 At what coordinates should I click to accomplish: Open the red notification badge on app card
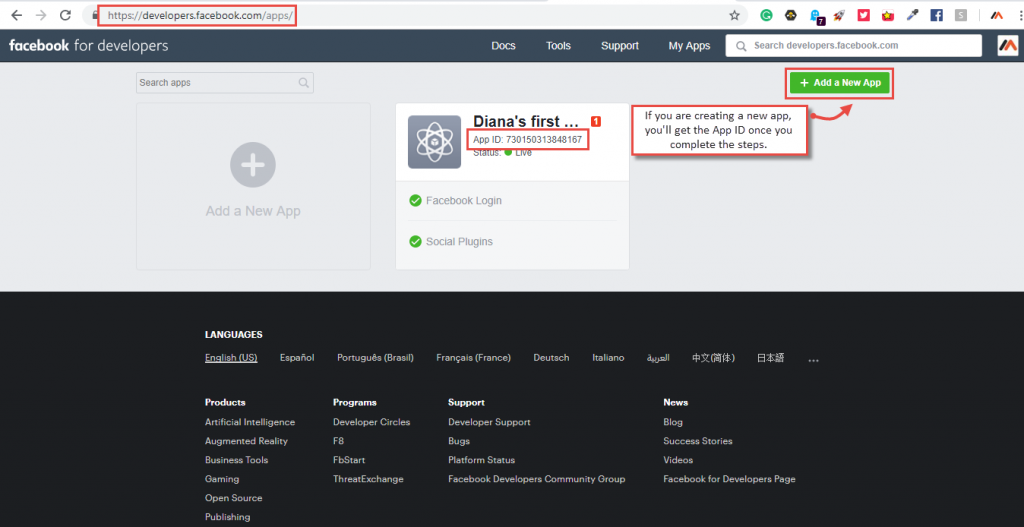coord(596,121)
